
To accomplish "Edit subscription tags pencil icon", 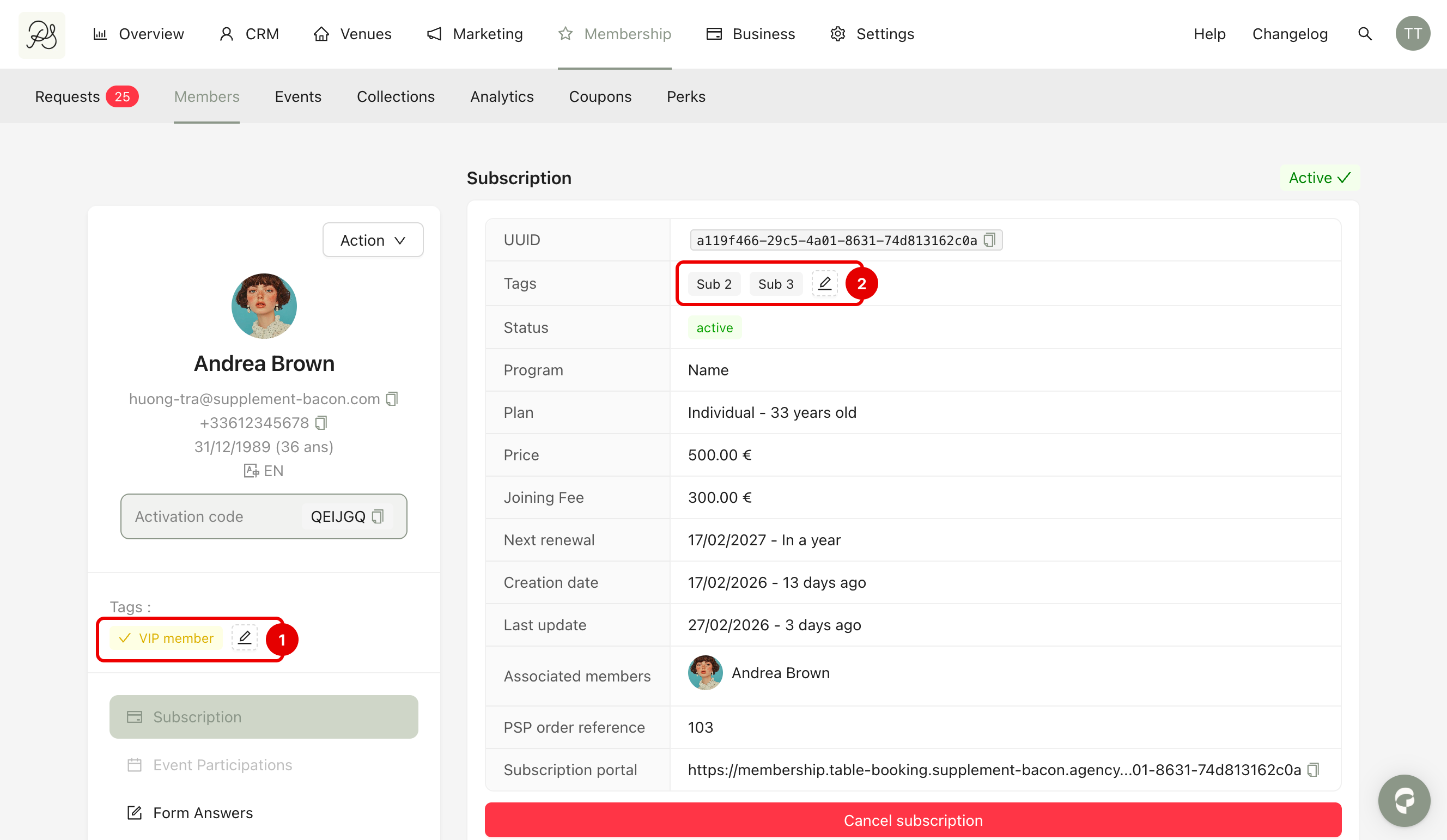I will pyautogui.click(x=824, y=284).
